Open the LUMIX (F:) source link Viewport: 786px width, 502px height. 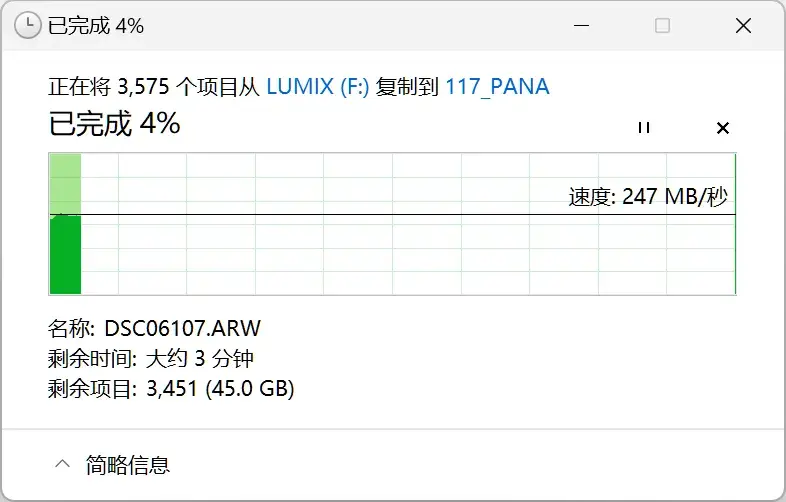(318, 87)
